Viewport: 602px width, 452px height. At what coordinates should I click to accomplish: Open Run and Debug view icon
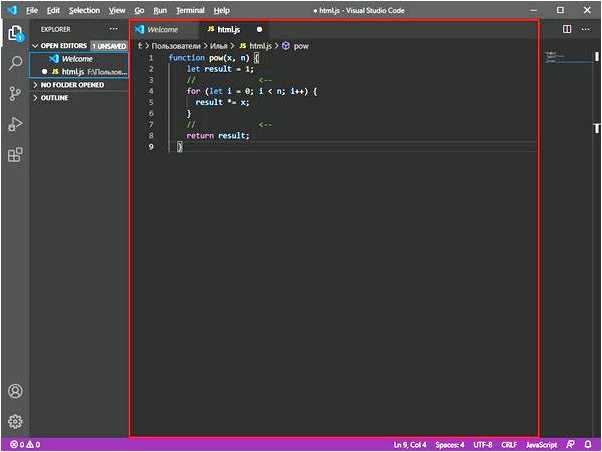point(15,124)
